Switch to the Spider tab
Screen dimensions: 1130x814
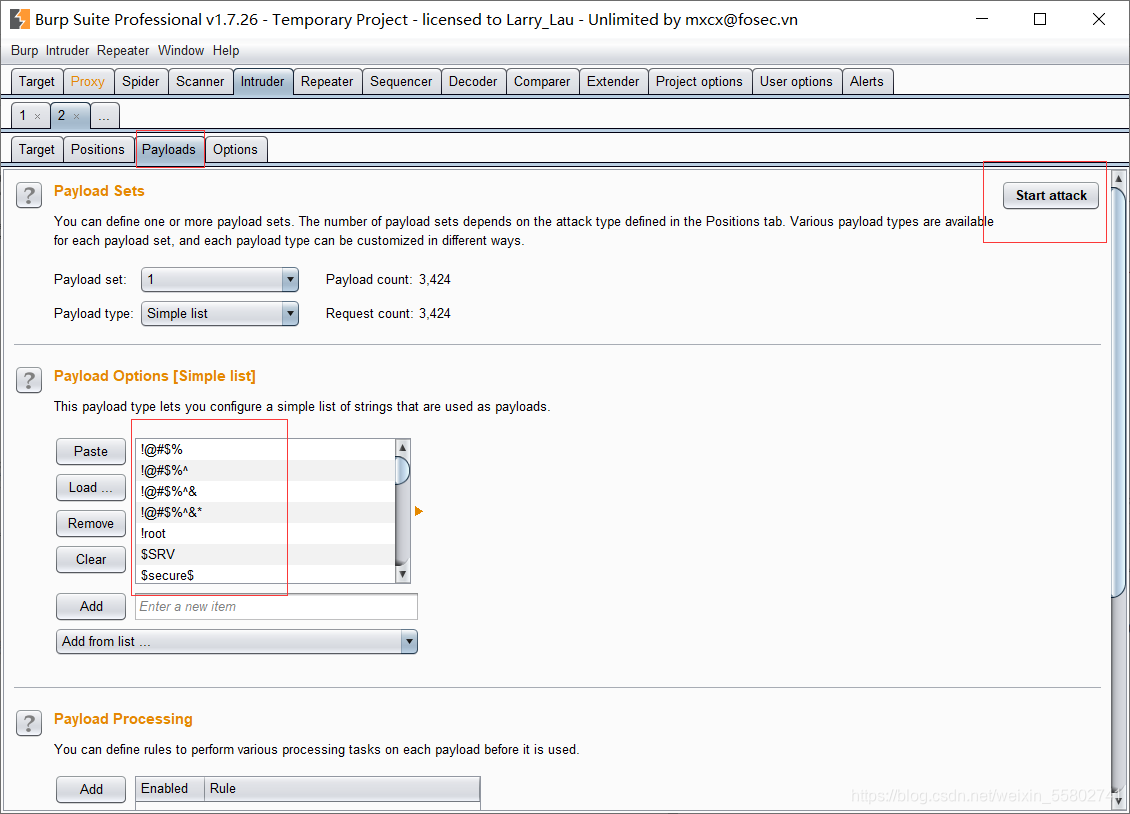[141, 81]
